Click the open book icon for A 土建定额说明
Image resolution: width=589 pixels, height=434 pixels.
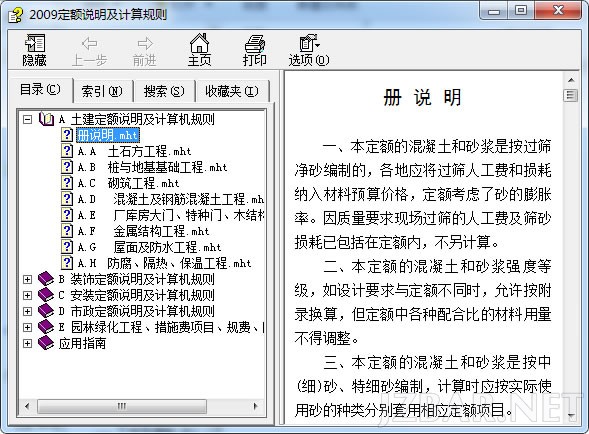point(47,119)
